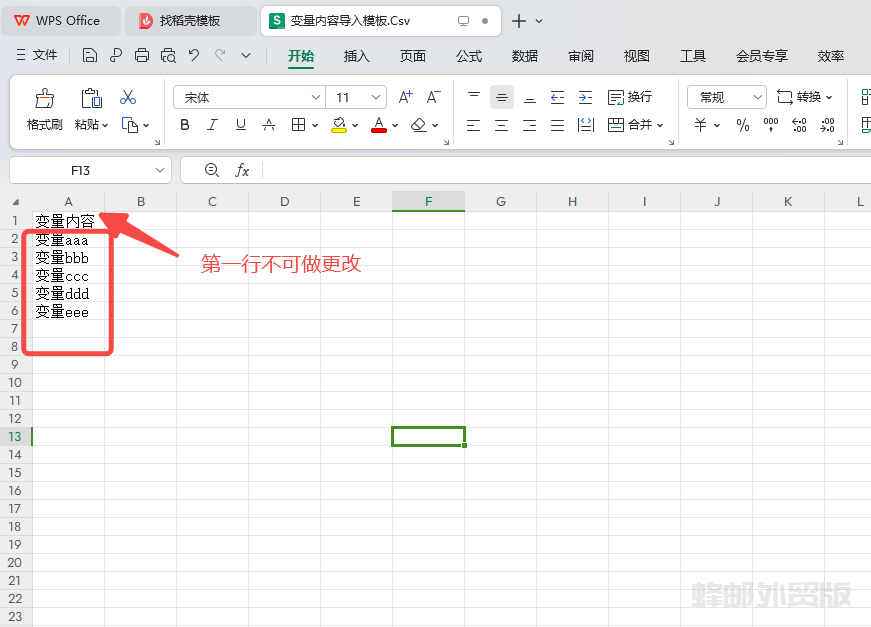The width and height of the screenshot is (871, 627).
Task: Apply the yellow fill color swatch
Action: click(339, 125)
